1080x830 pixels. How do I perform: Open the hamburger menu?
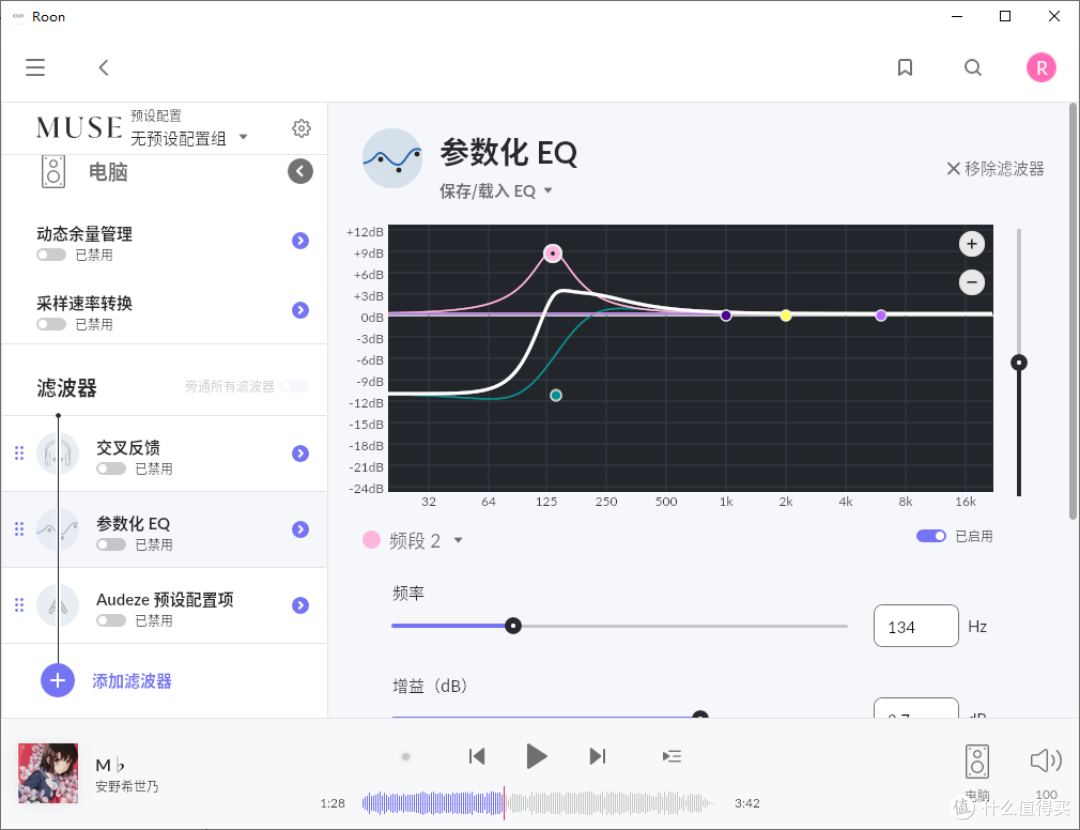point(35,67)
